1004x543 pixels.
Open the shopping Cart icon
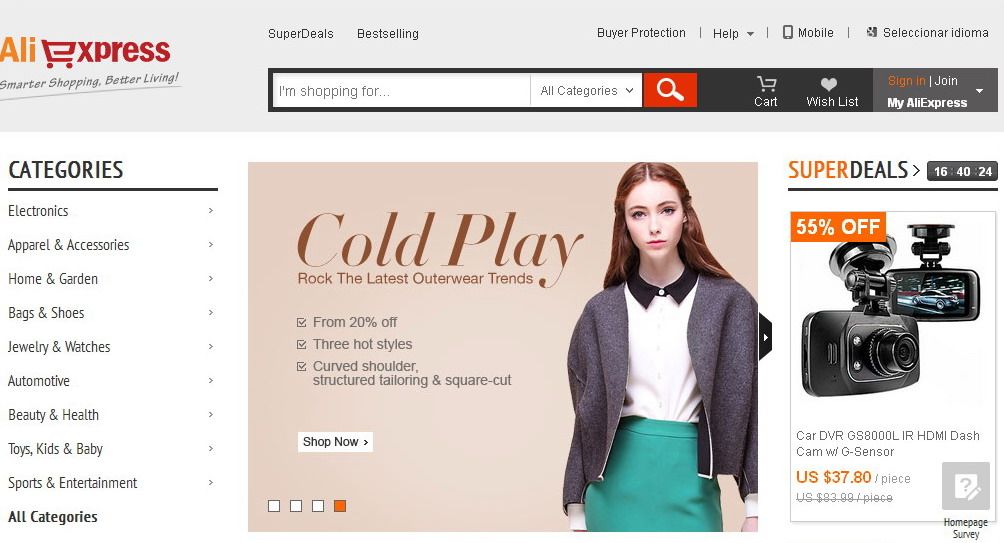pos(766,85)
